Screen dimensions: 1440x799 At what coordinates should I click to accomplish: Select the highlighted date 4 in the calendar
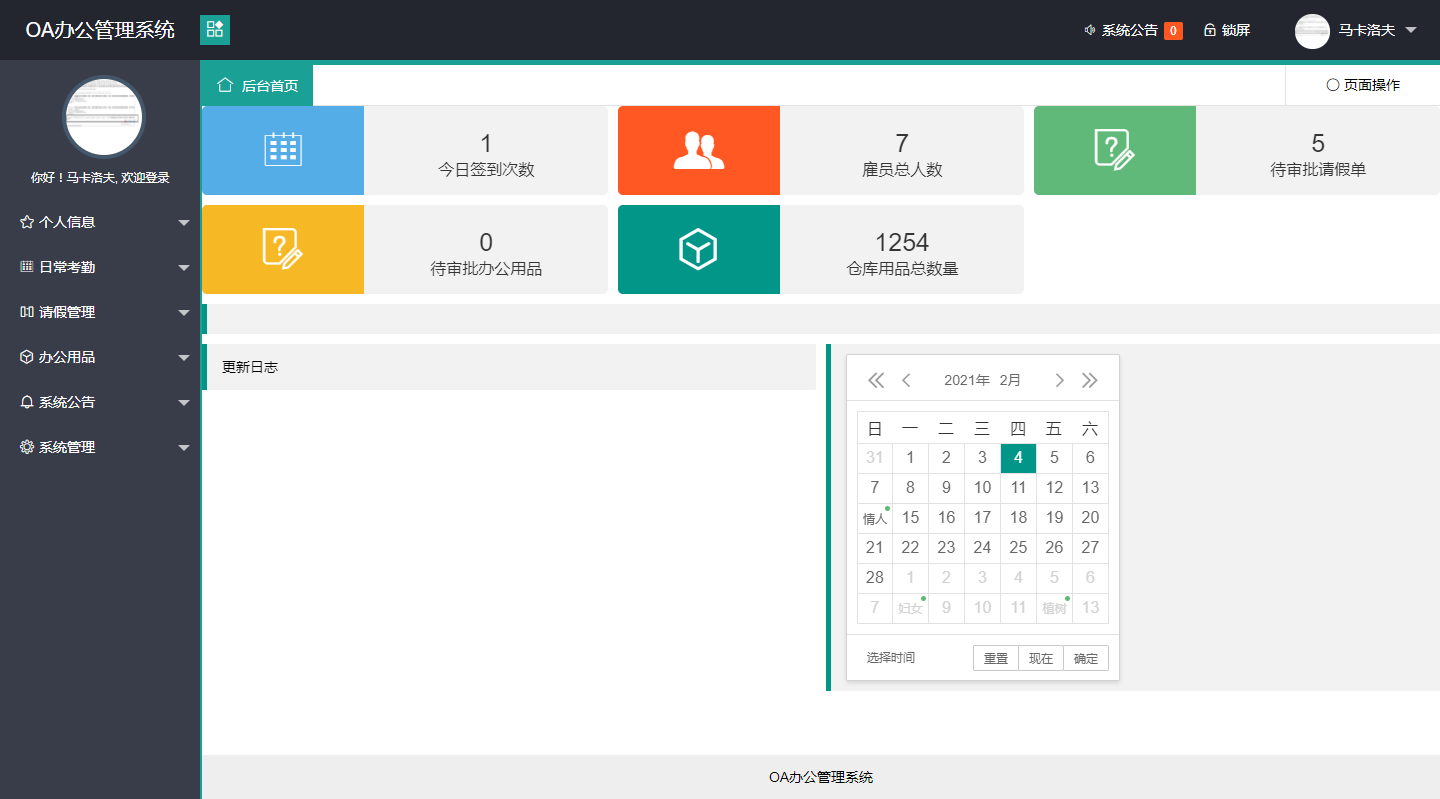(x=1018, y=457)
